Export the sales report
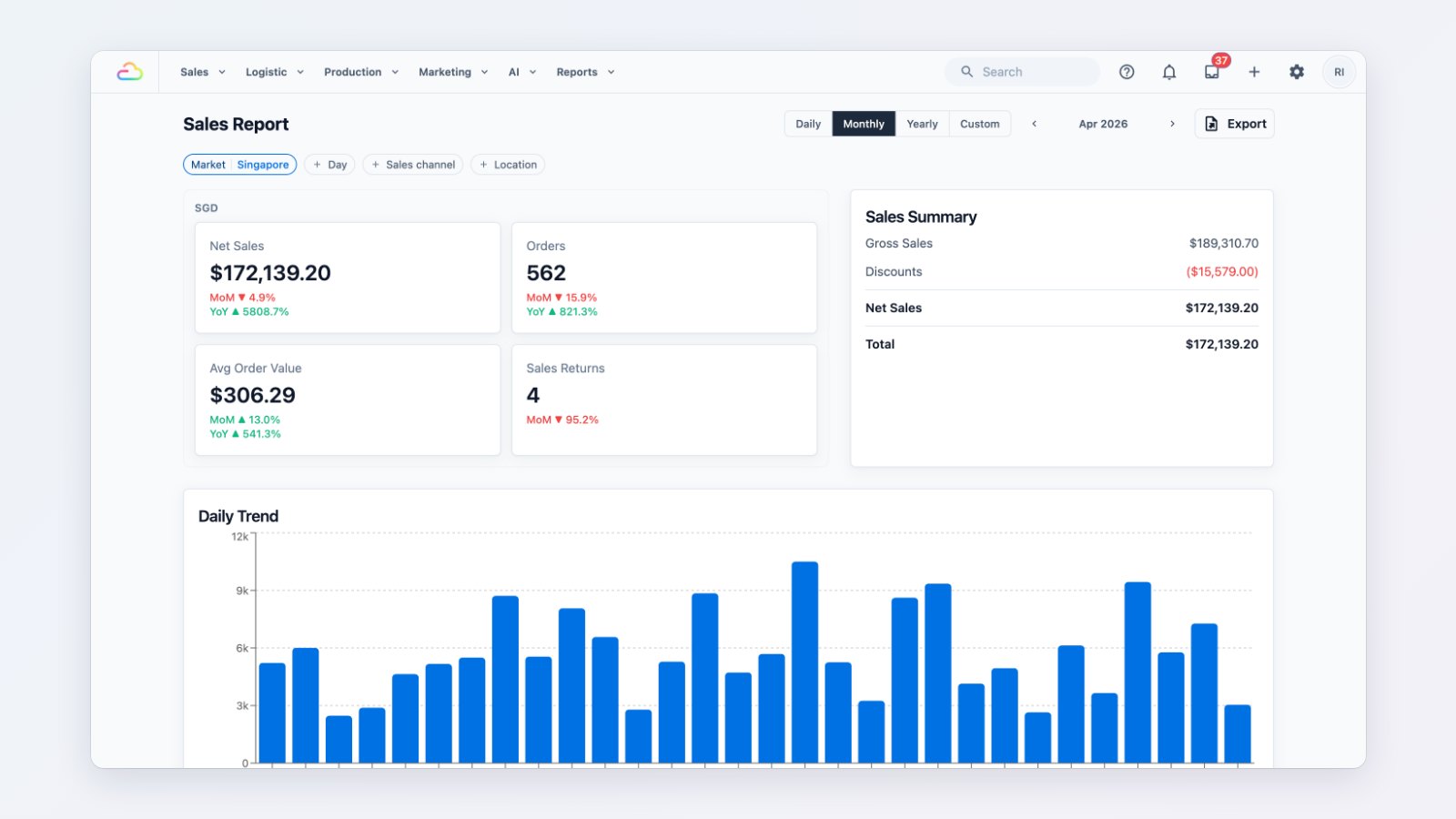 [1235, 124]
